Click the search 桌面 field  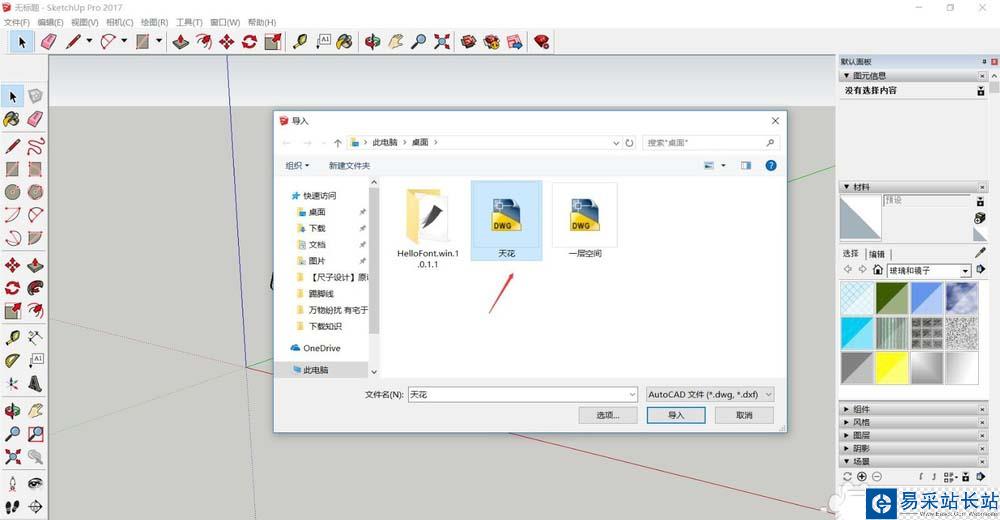pos(710,142)
